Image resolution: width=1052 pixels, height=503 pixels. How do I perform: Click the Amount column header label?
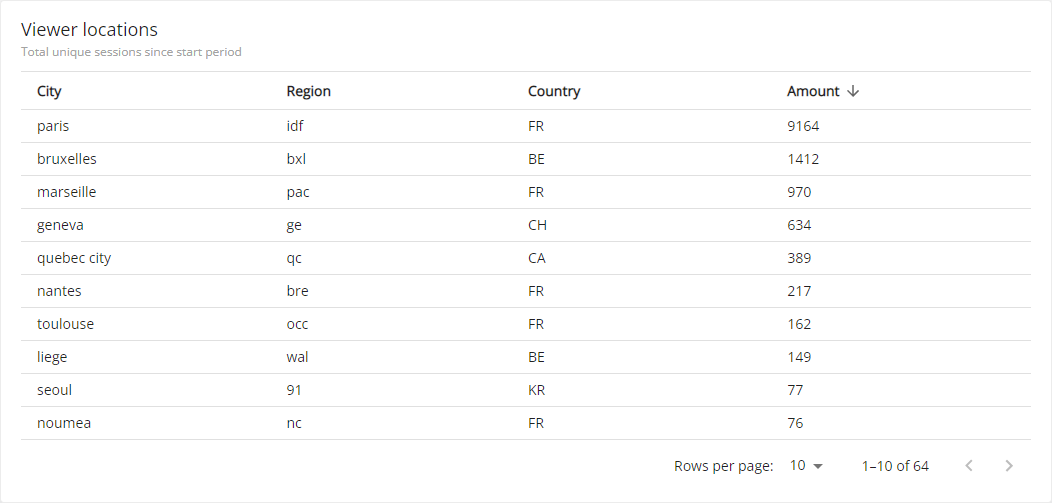(813, 91)
